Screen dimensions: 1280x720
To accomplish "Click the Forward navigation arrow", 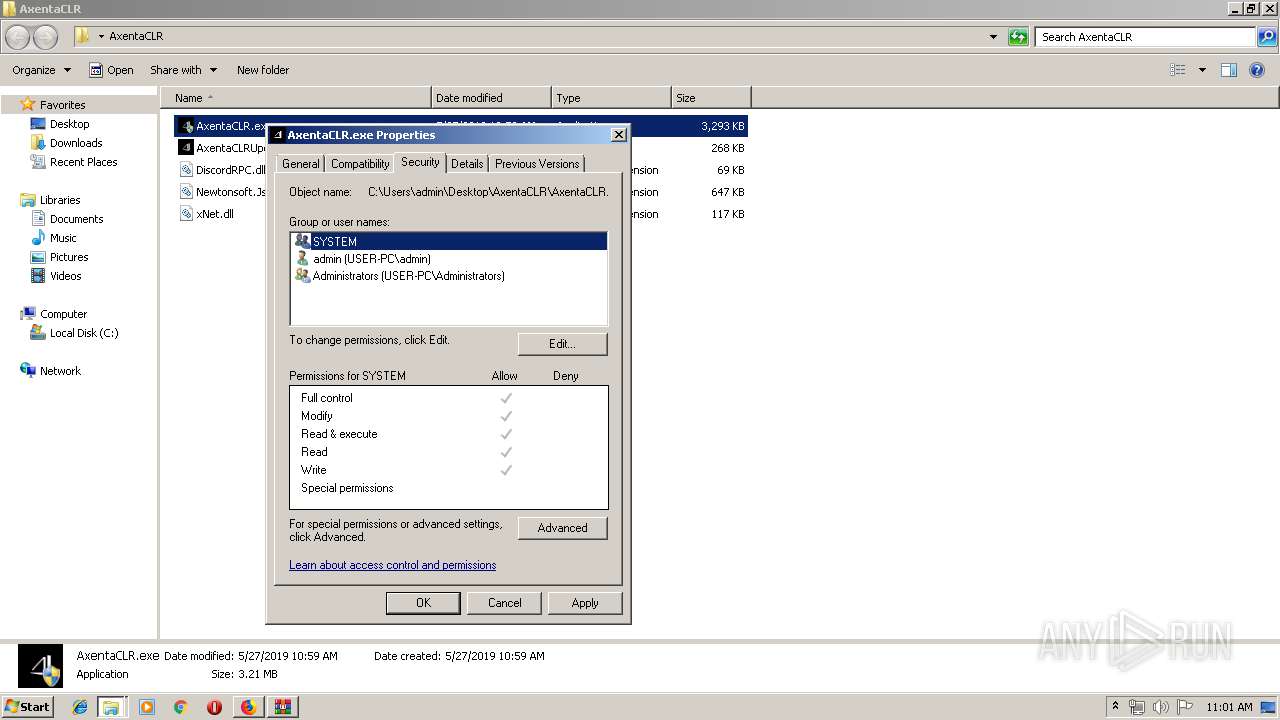I will 46,37.
